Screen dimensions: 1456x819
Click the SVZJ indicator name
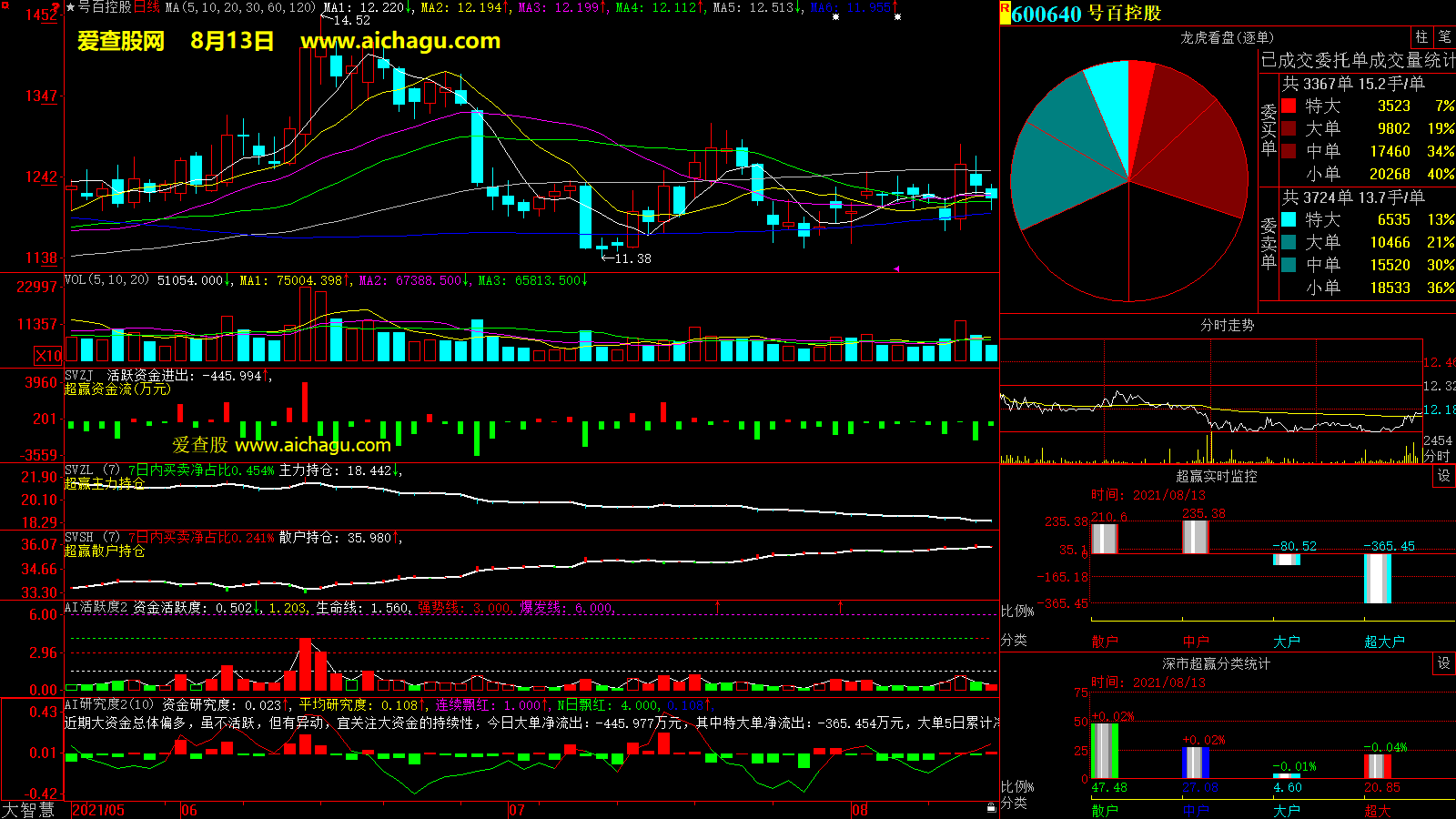pyautogui.click(x=78, y=375)
